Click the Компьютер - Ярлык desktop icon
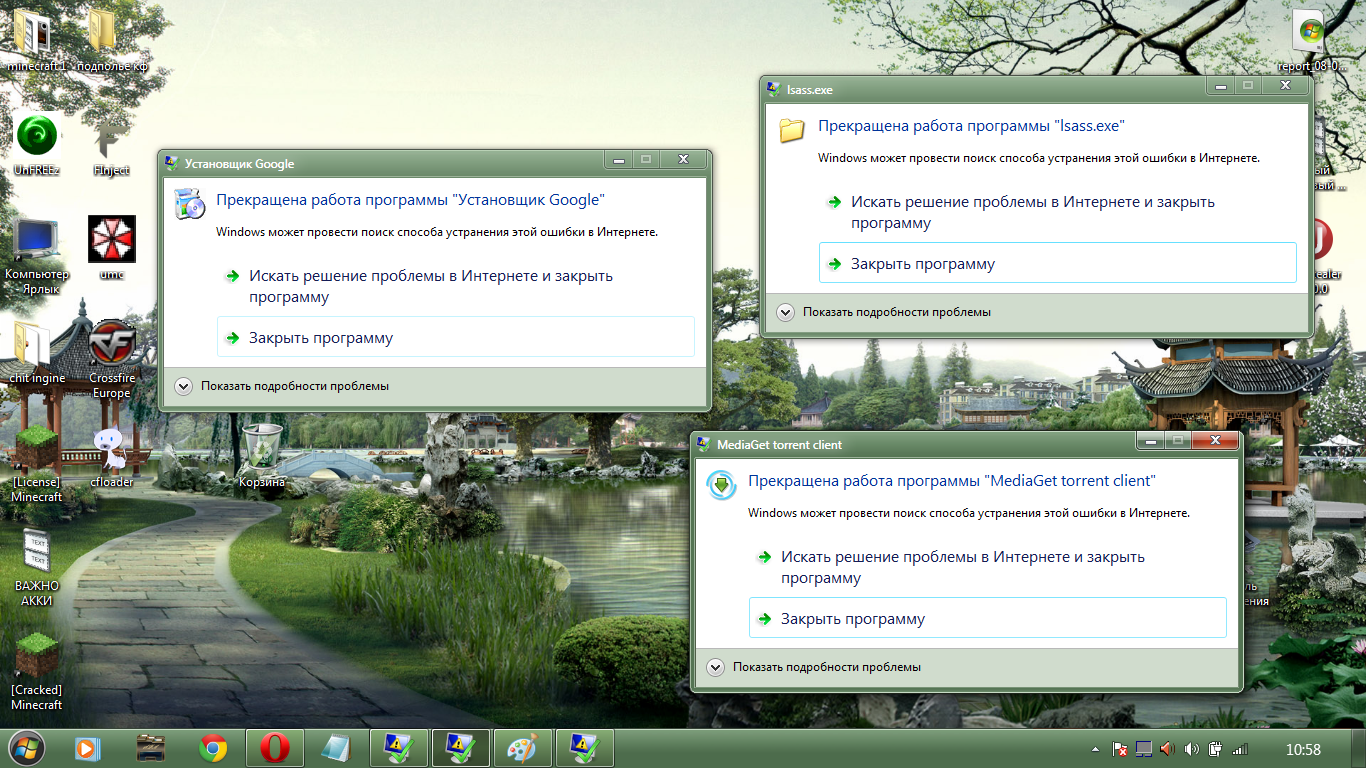Image resolution: width=1369 pixels, height=776 pixels. (37, 256)
